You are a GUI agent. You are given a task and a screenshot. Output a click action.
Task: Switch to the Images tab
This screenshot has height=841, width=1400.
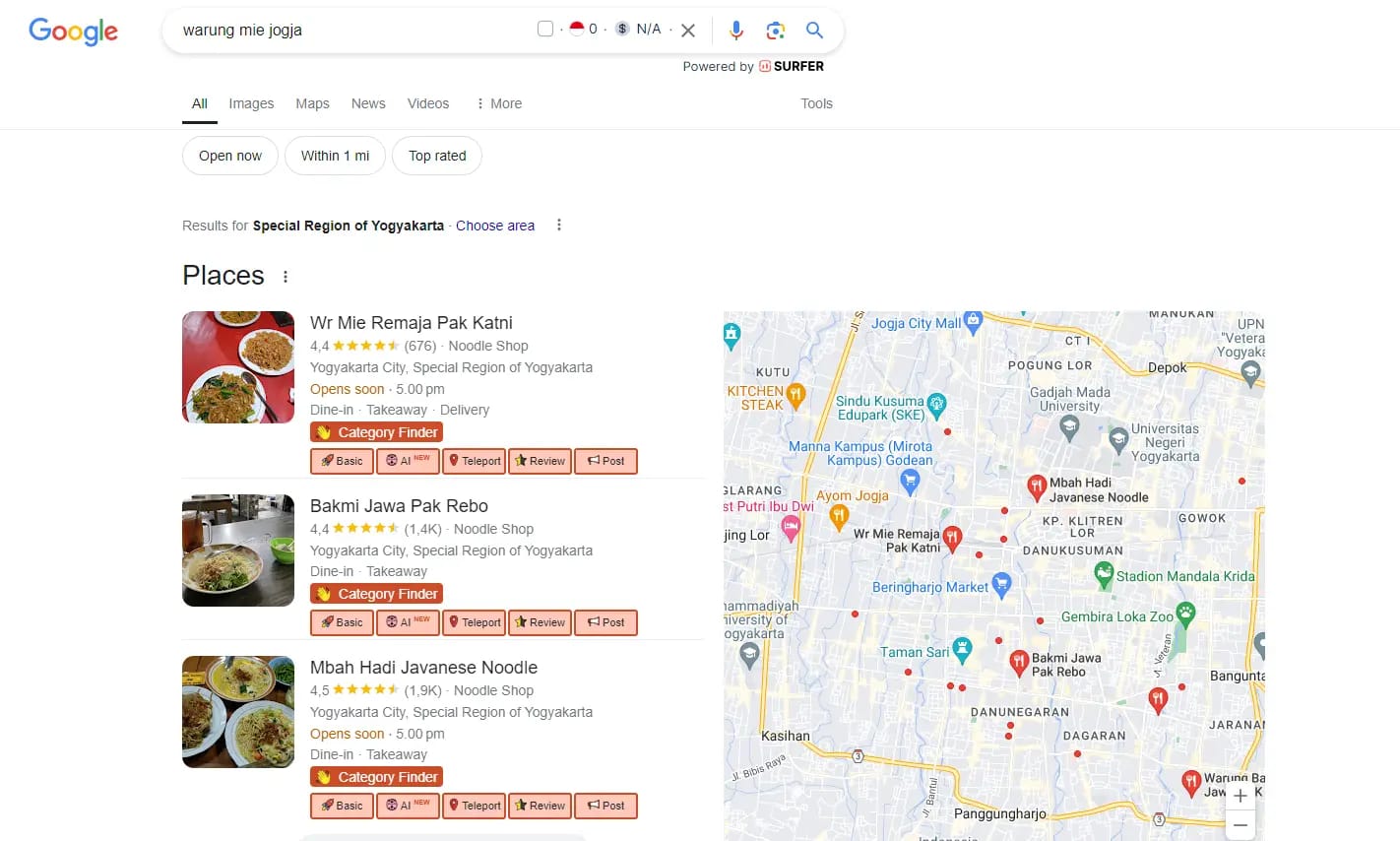(251, 103)
